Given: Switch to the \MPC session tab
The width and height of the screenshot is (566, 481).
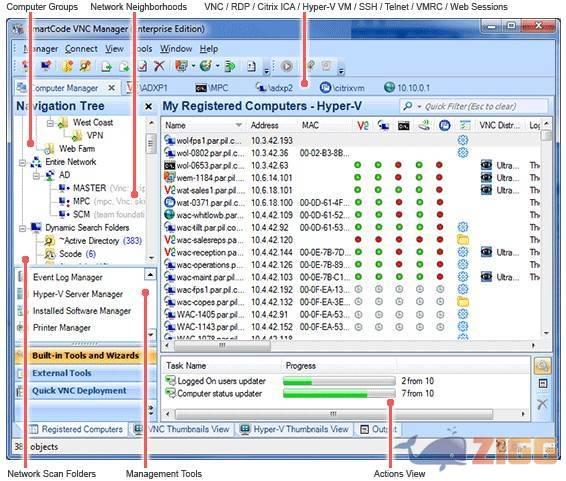Looking at the screenshot, I should [212, 88].
